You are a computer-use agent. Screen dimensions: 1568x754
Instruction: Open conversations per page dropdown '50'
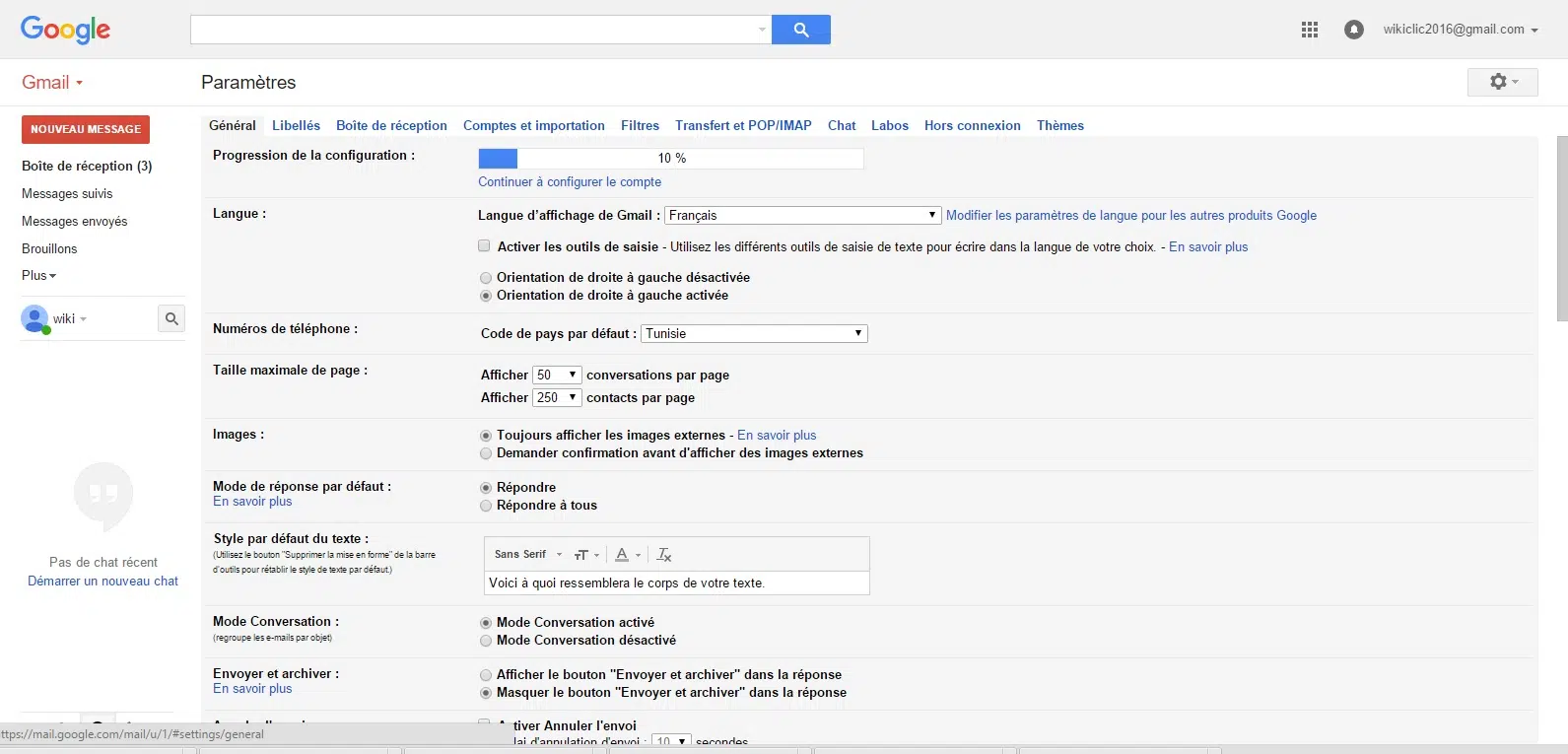557,375
